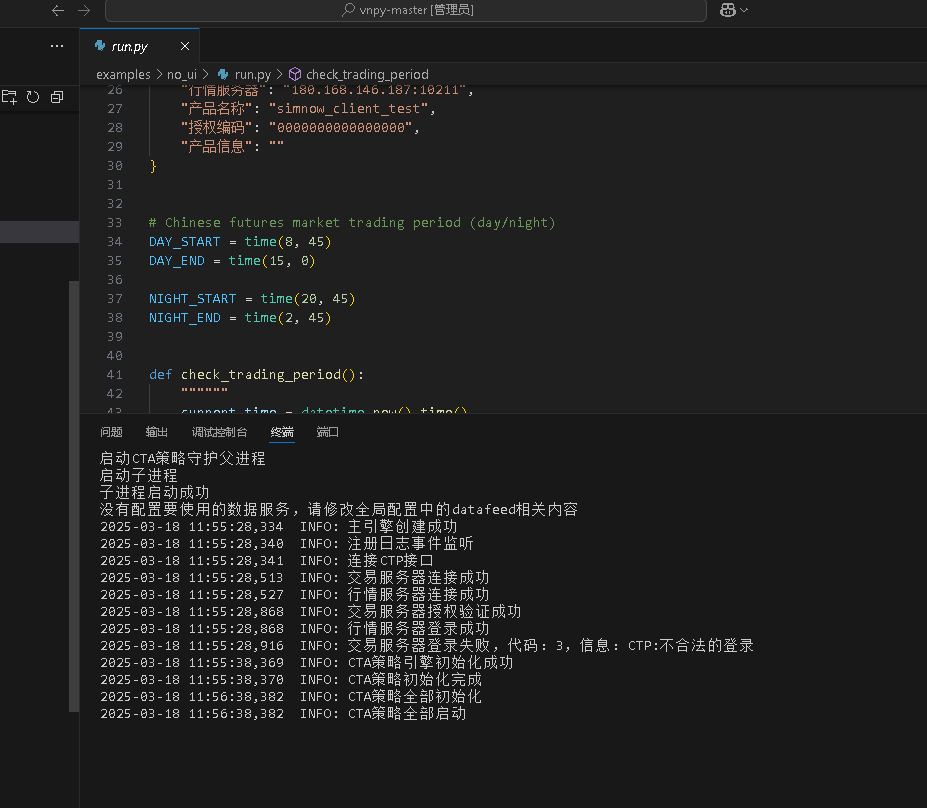Click NIGHT_START on line 37
Screen dimensions: 927x808
pos(192,298)
